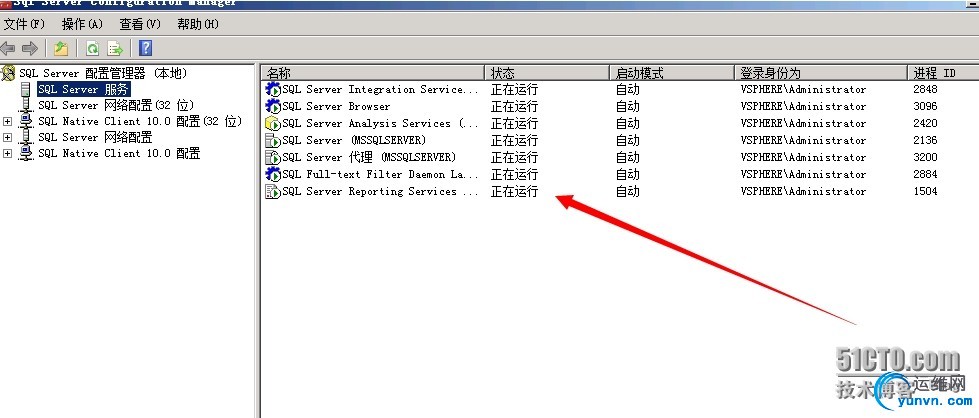Open the 文件(F) menu
Image resolution: width=979 pixels, height=418 pixels.
pos(24,24)
